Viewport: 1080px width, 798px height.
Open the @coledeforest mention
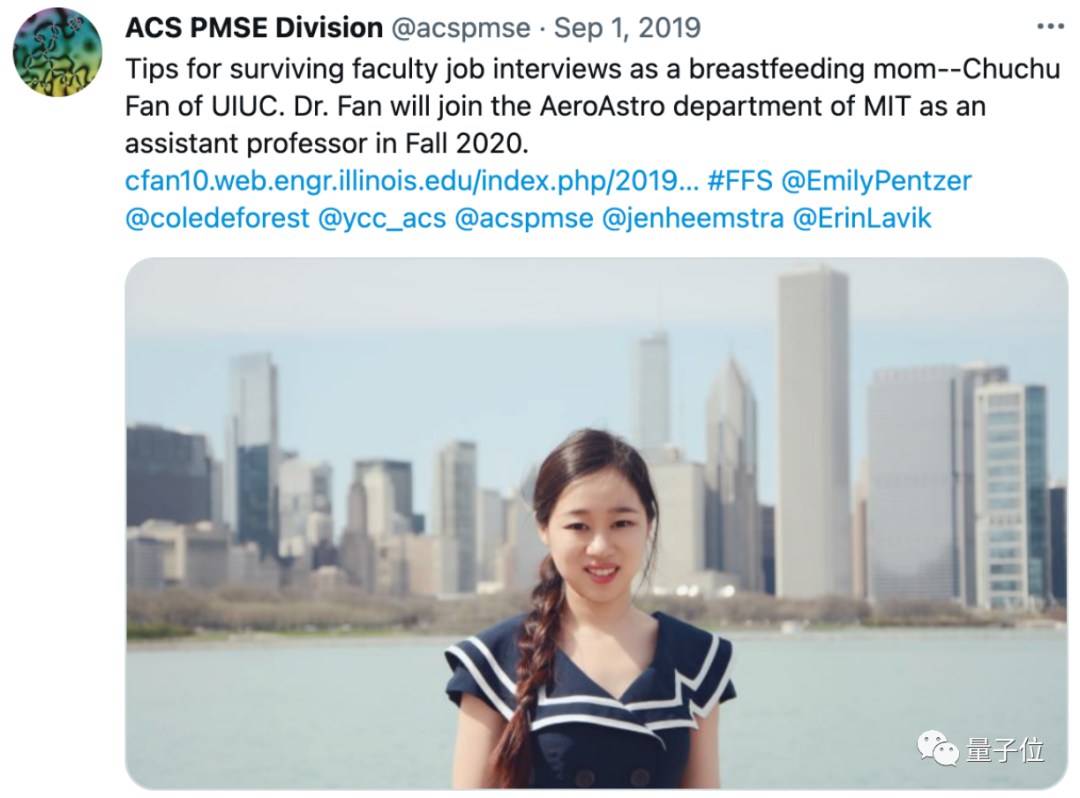pyautogui.click(x=217, y=218)
